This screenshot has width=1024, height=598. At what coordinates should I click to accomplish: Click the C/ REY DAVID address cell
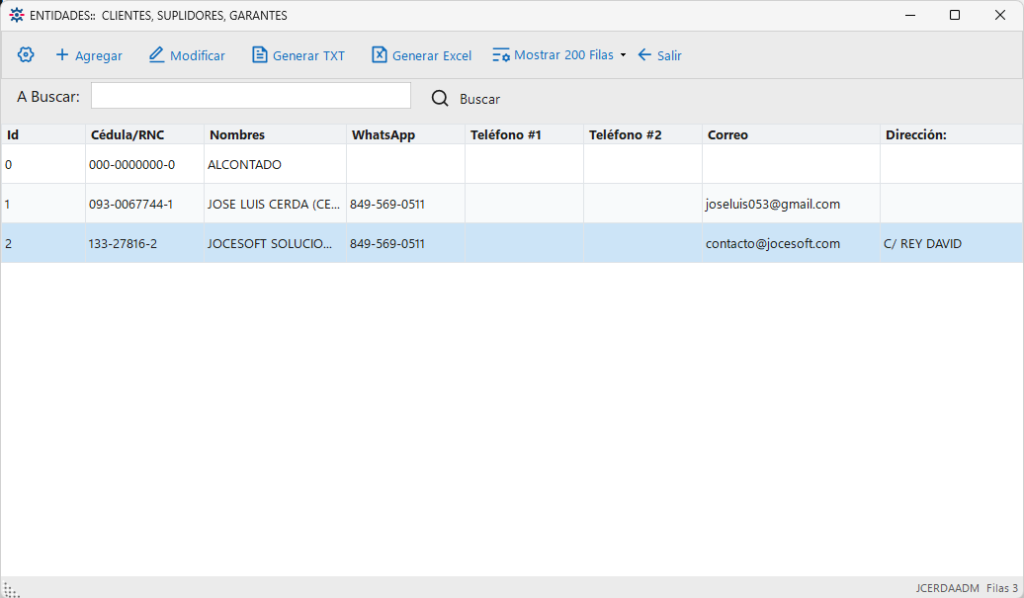pyautogui.click(x=952, y=244)
